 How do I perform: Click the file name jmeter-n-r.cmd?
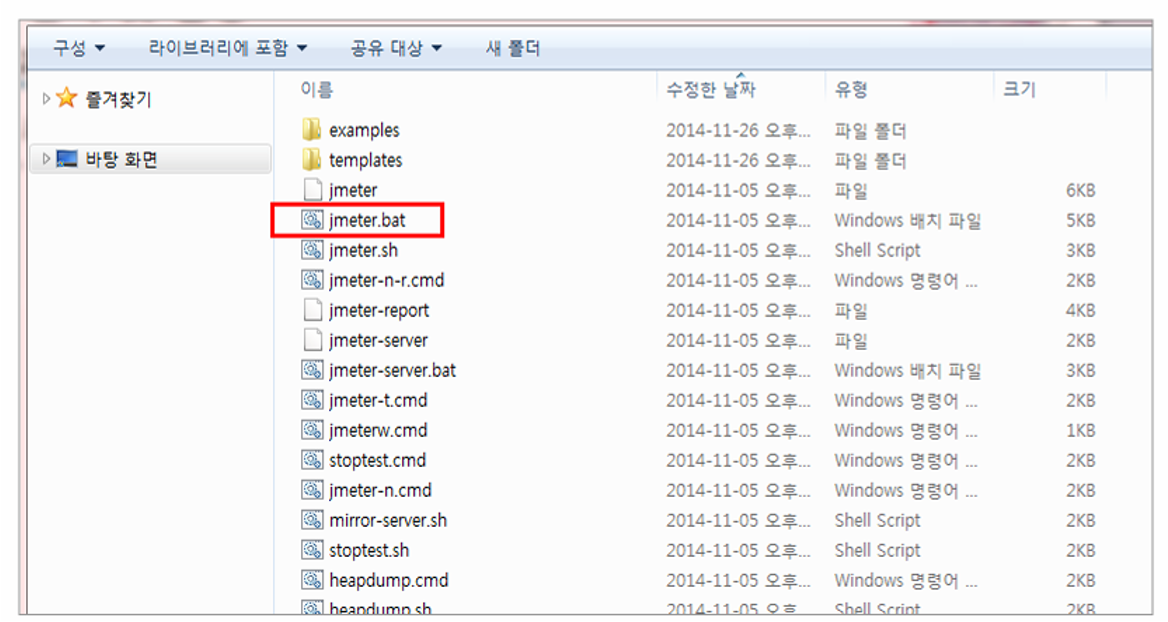(387, 280)
